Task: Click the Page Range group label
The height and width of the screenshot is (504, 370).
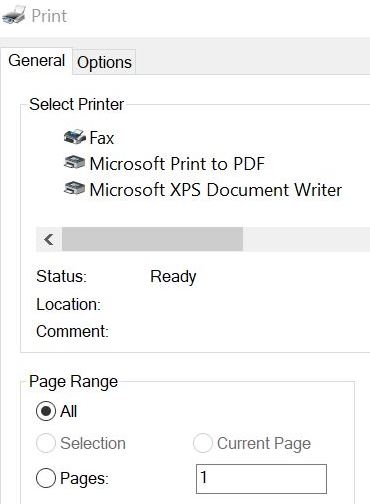Action: click(x=73, y=382)
